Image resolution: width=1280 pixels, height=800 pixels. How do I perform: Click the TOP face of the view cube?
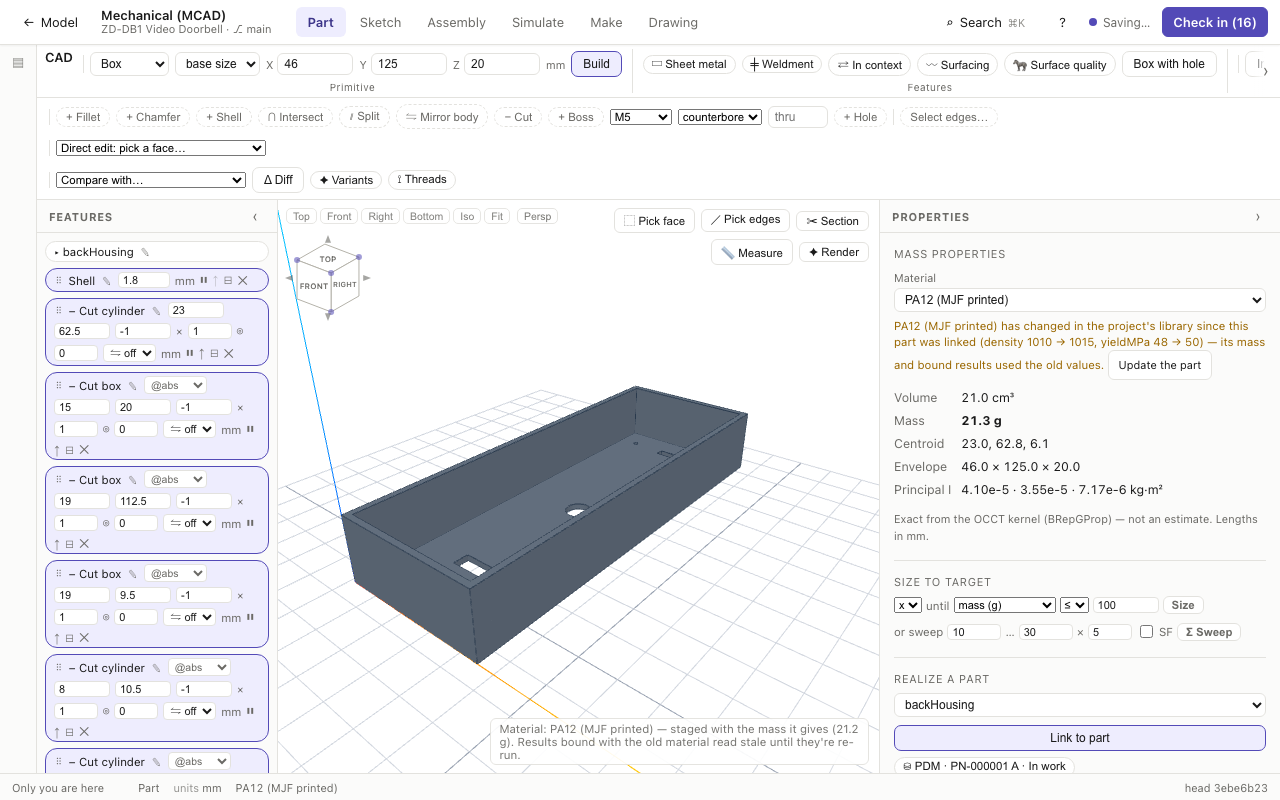(x=328, y=259)
